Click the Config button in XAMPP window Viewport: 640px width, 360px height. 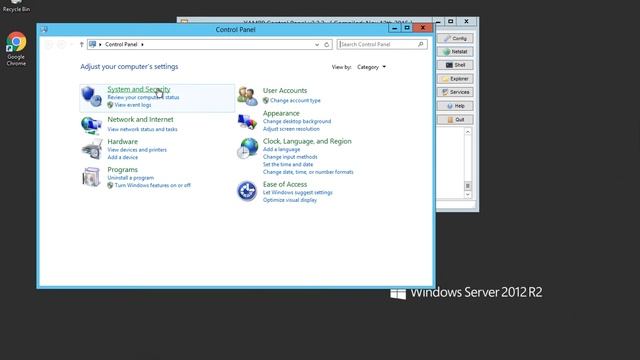(455, 38)
